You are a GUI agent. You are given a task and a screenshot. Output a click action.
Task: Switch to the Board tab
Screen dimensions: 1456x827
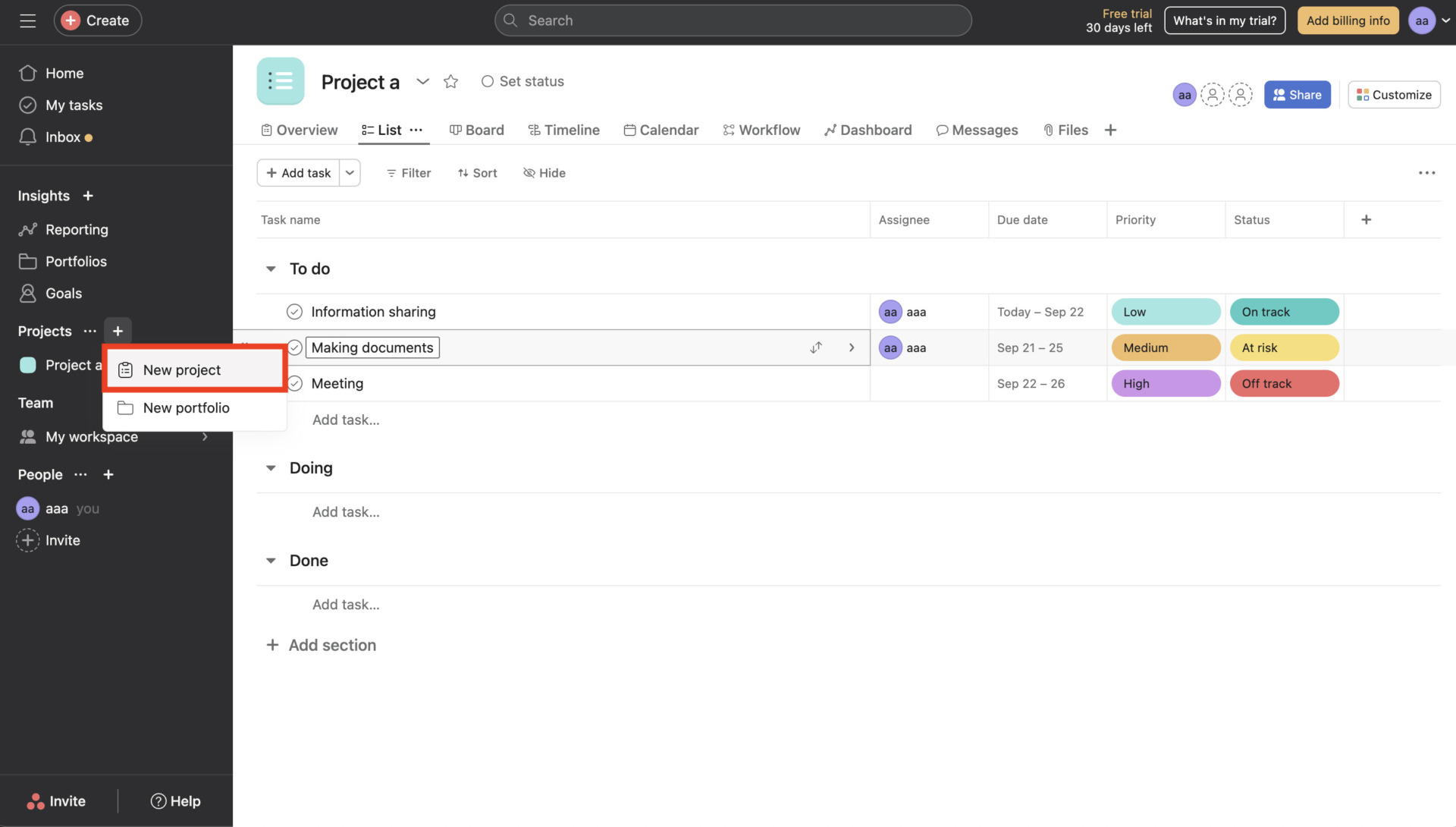tap(476, 130)
